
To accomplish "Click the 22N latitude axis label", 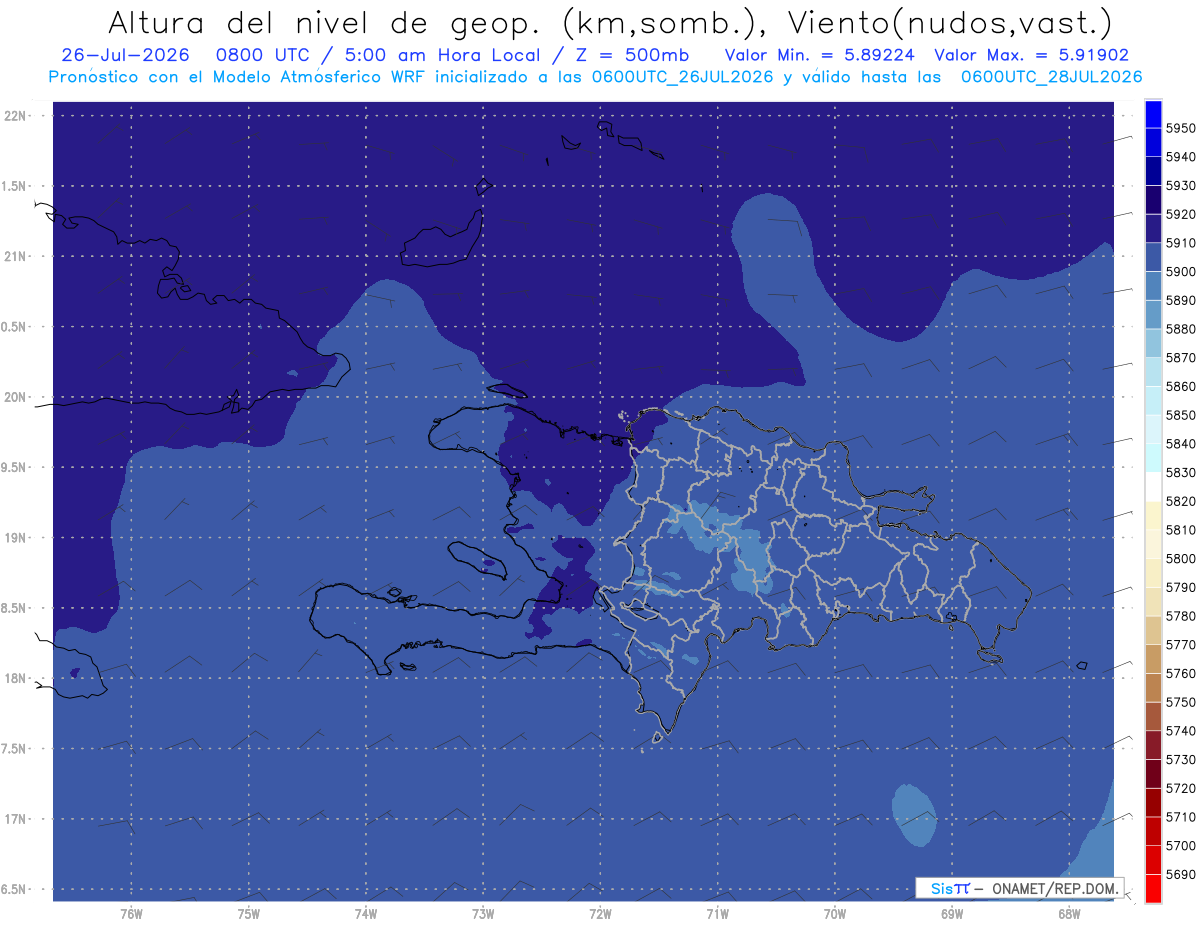I will coord(15,115).
